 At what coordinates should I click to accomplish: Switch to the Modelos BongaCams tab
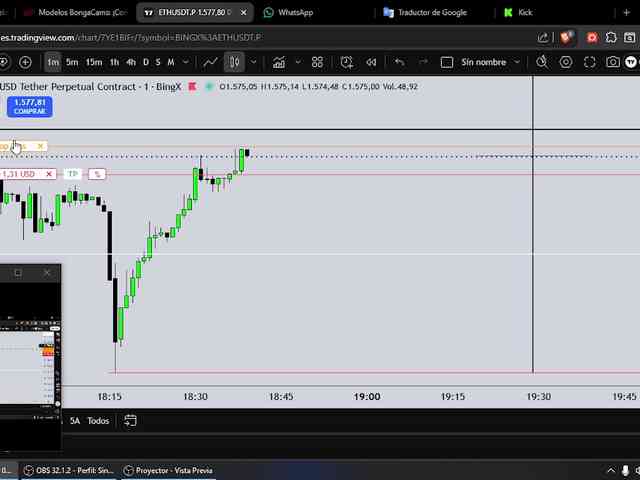pos(76,13)
